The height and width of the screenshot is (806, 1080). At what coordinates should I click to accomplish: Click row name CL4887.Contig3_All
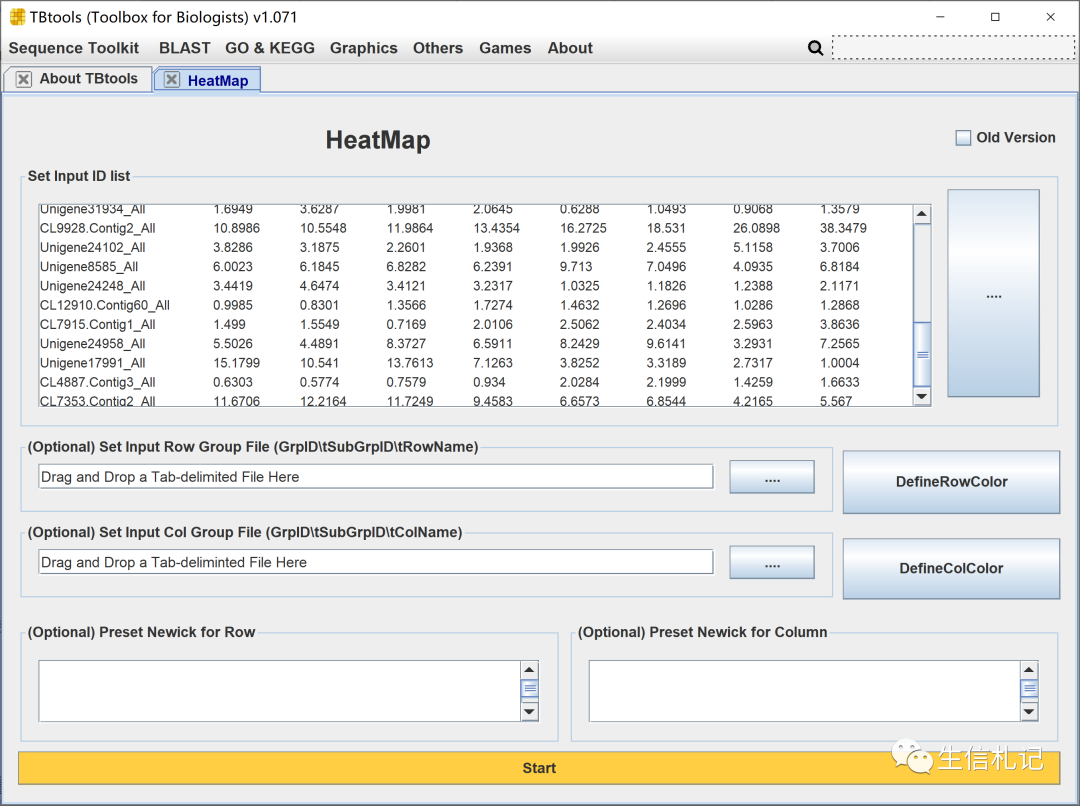click(x=98, y=382)
